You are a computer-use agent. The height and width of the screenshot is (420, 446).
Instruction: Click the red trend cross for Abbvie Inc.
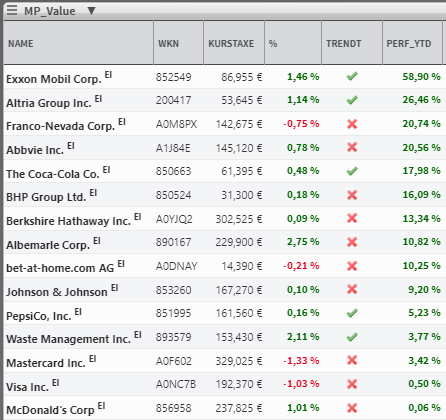352,147
